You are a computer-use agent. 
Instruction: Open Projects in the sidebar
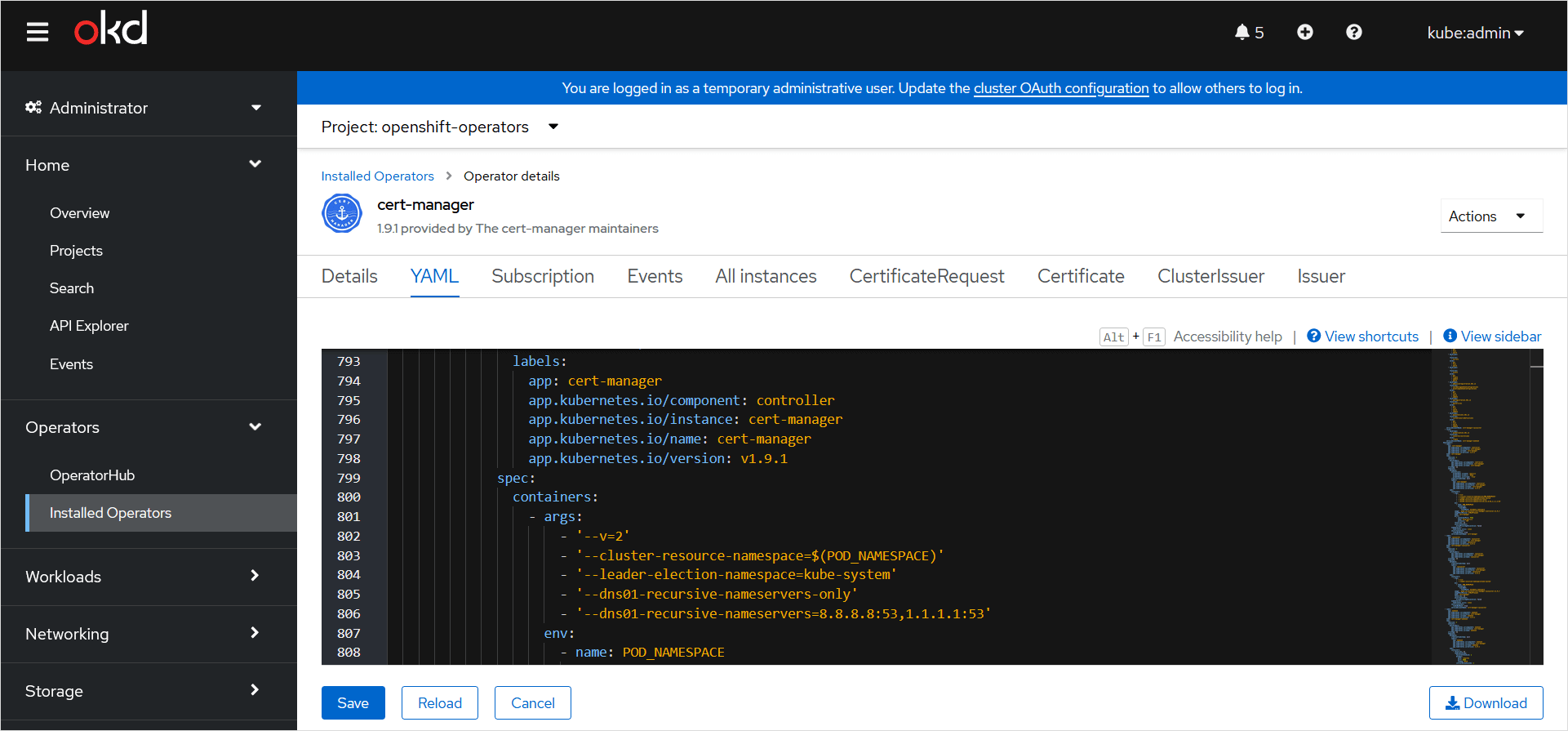pos(76,251)
